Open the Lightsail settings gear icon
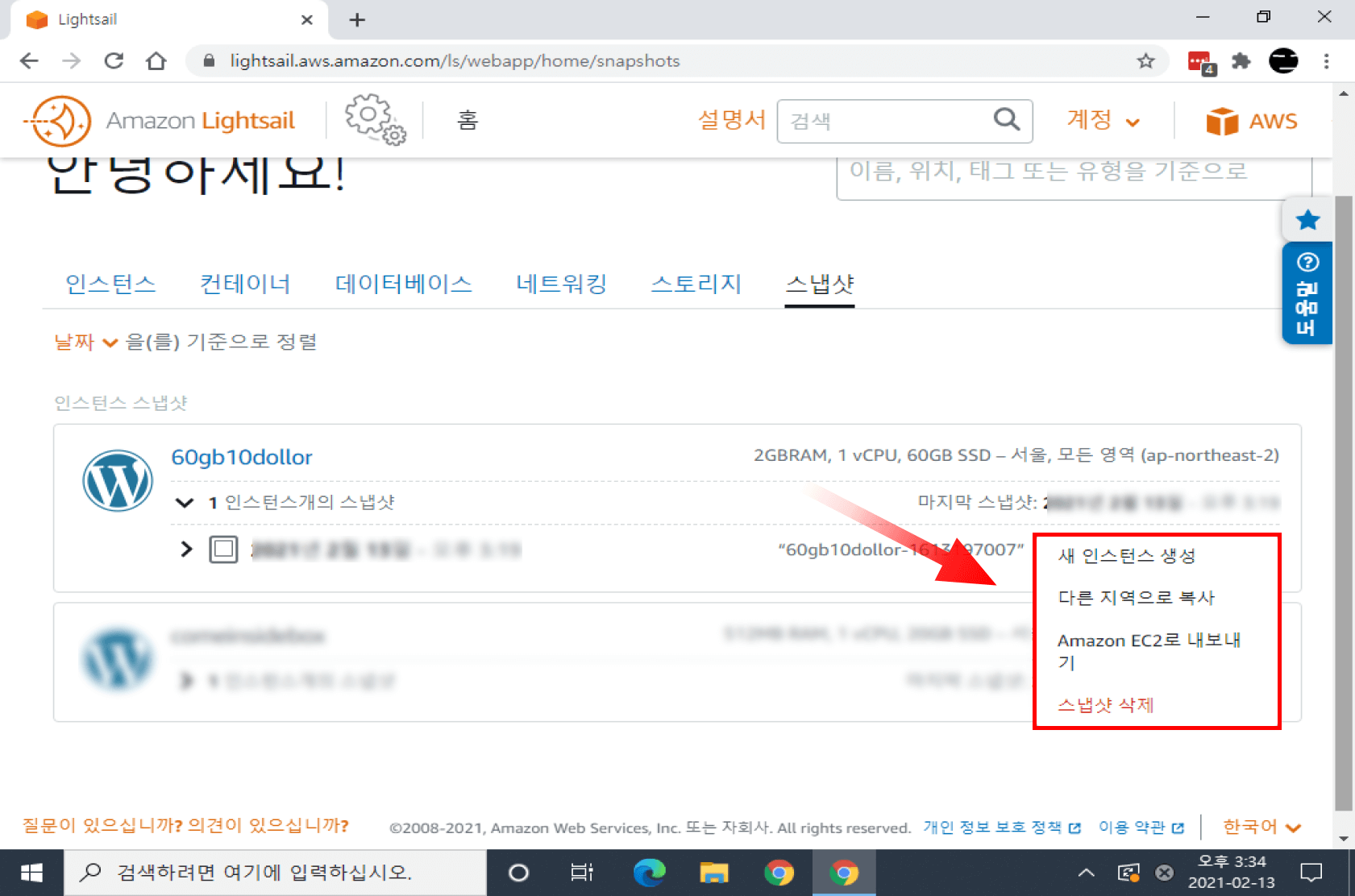 point(376,119)
